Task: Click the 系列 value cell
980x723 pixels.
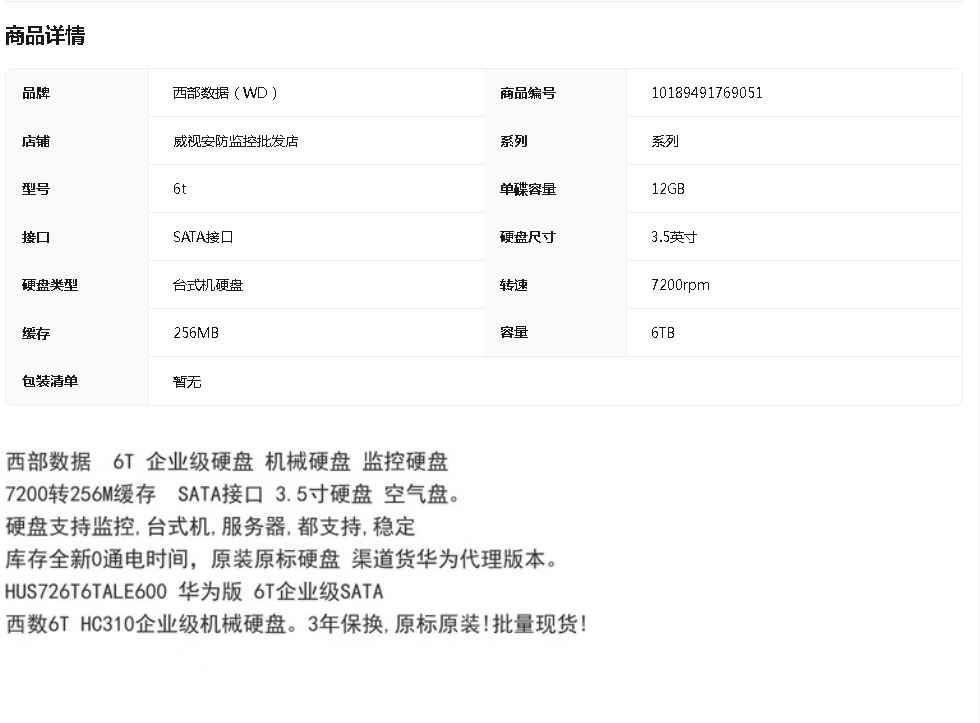Action: click(x=794, y=141)
